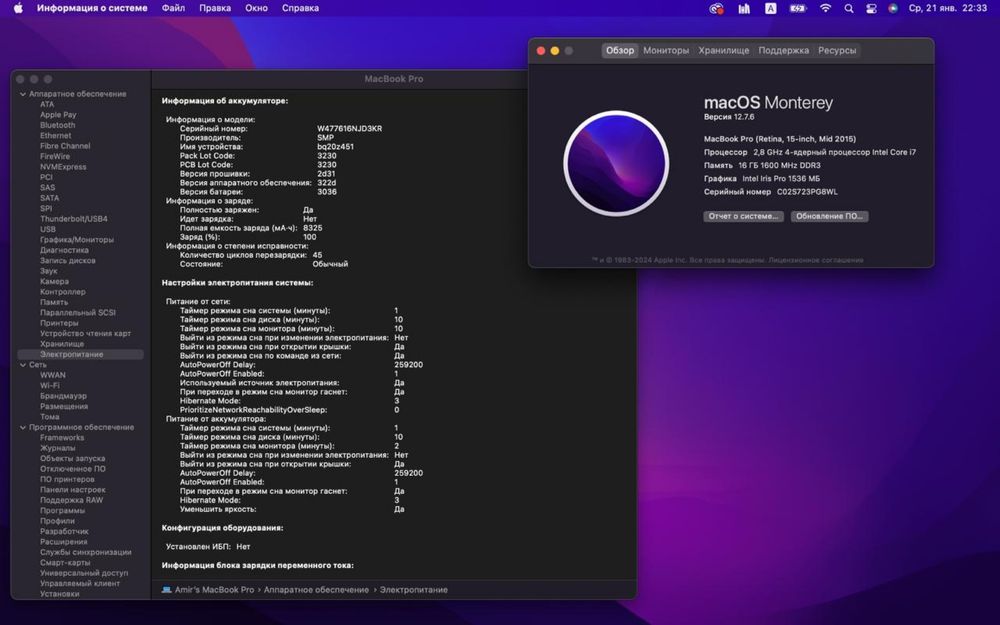Click serial number C02S723PG8WL in About window
This screenshot has width=1000, height=625.
807,192
